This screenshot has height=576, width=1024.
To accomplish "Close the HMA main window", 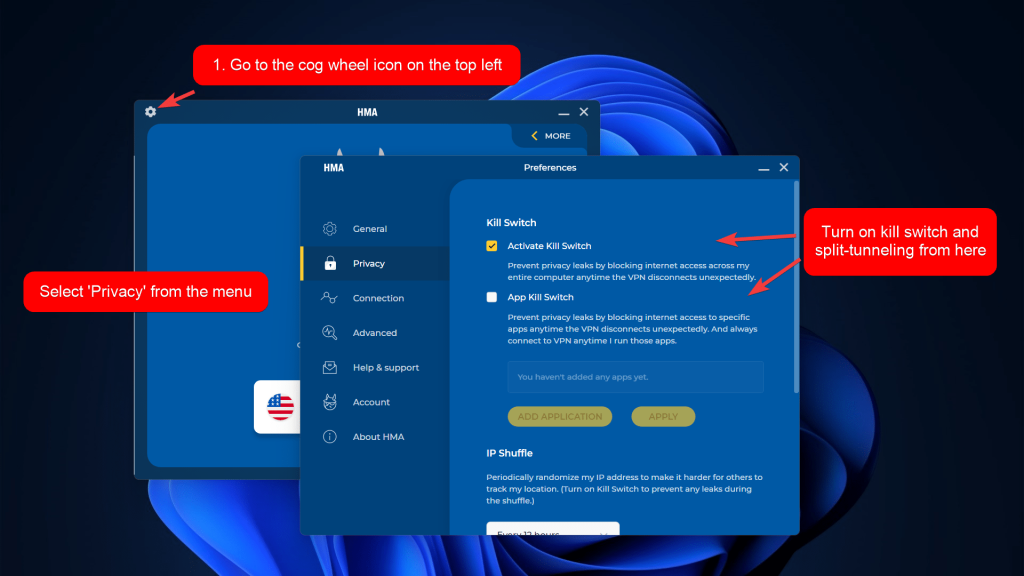I will click(x=584, y=112).
